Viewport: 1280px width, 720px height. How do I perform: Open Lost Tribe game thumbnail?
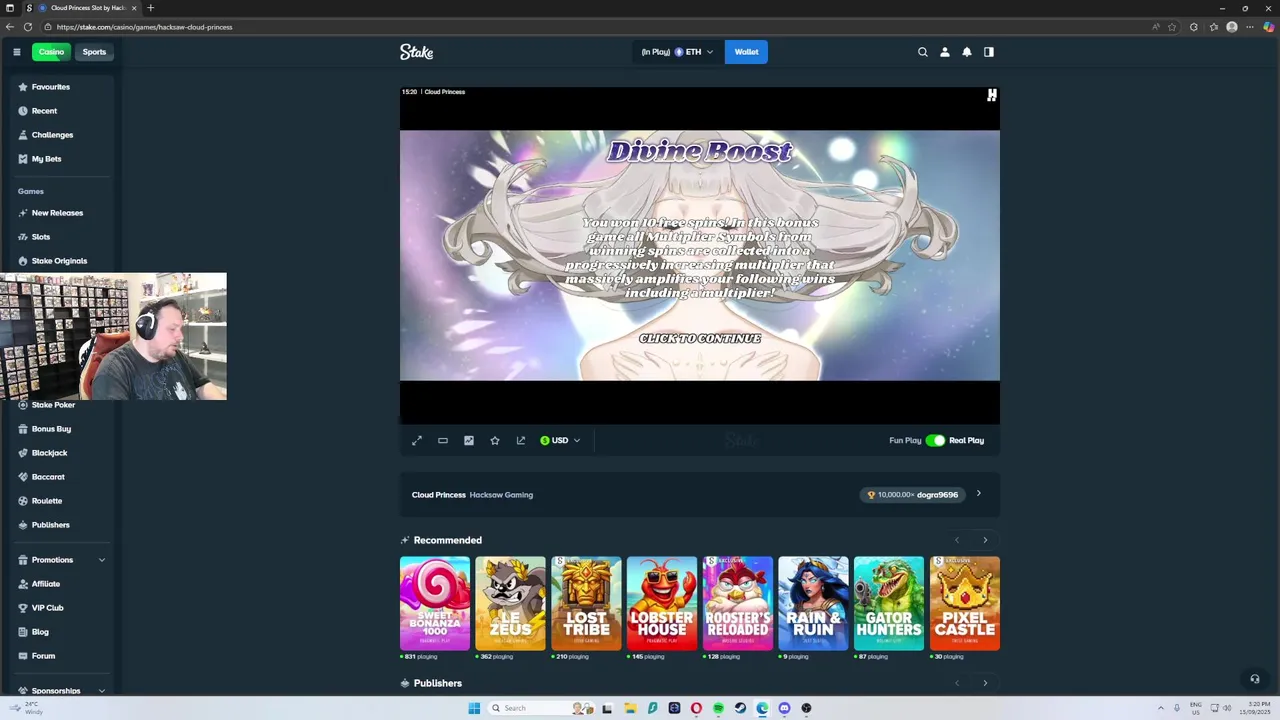(586, 603)
